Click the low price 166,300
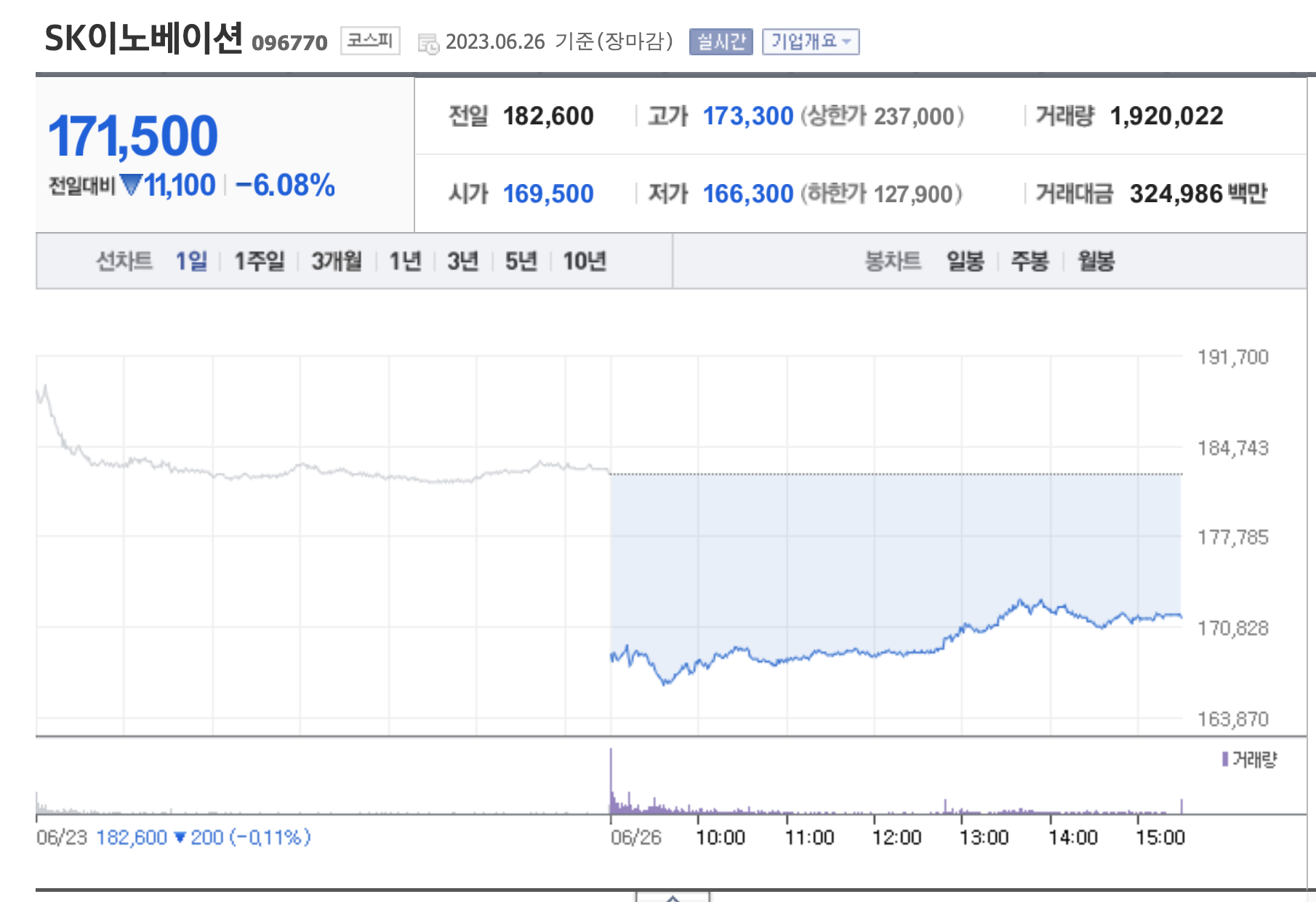The image size is (1316, 902). (747, 194)
